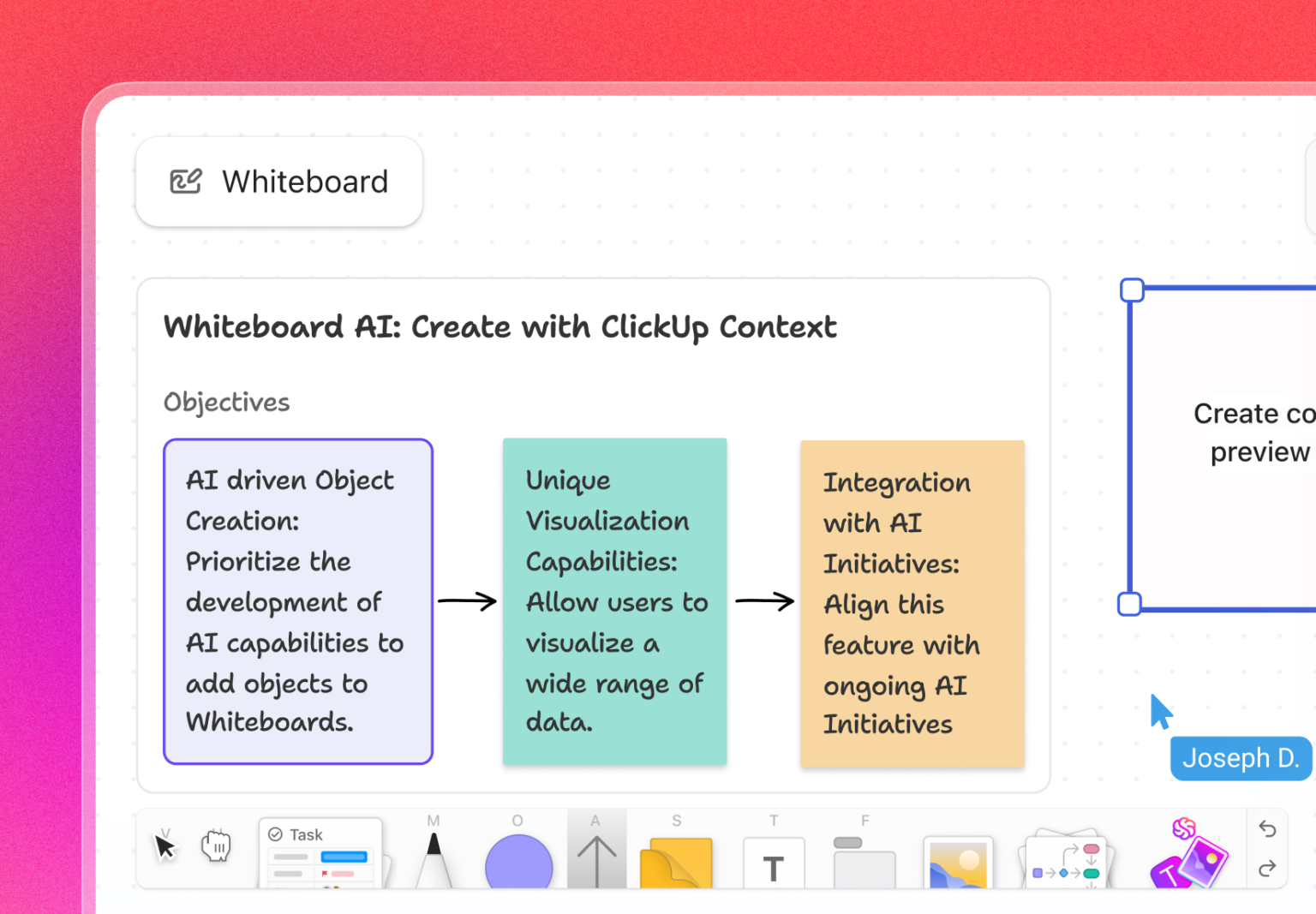This screenshot has height=914, width=1316.
Task: Select the sticky note tool labeled S
Action: [676, 861]
